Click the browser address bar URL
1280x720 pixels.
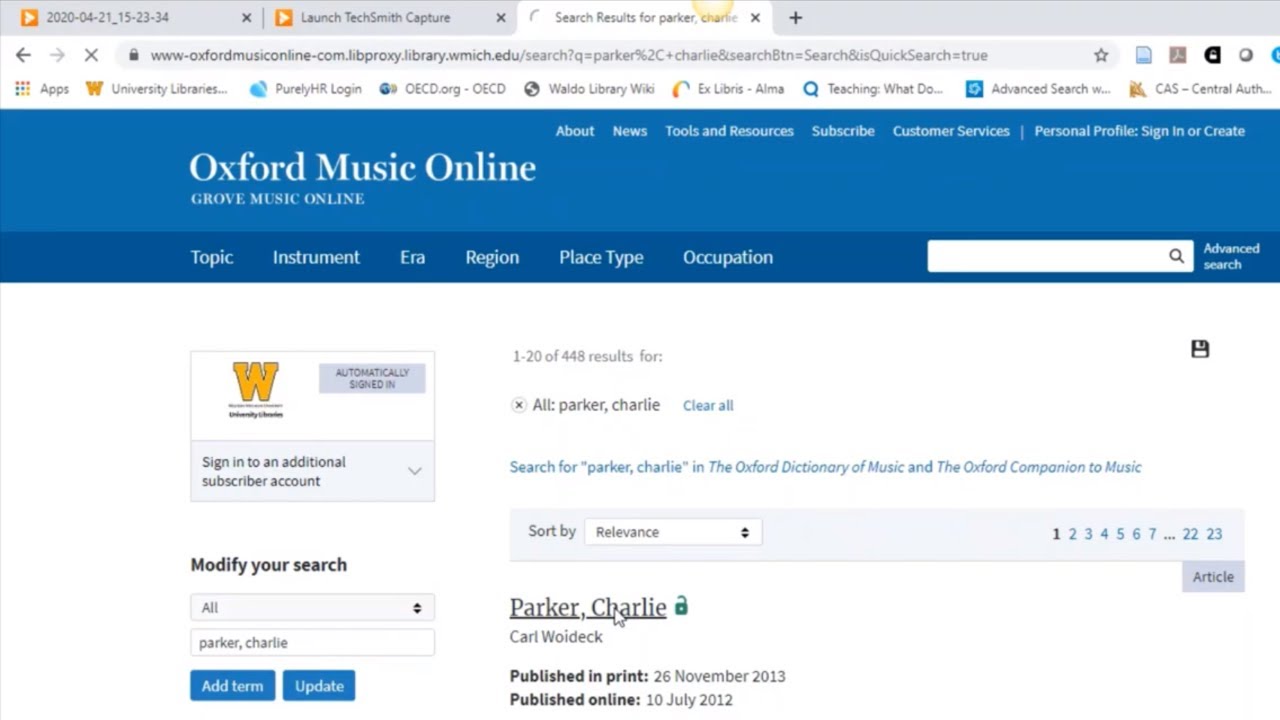tap(569, 55)
